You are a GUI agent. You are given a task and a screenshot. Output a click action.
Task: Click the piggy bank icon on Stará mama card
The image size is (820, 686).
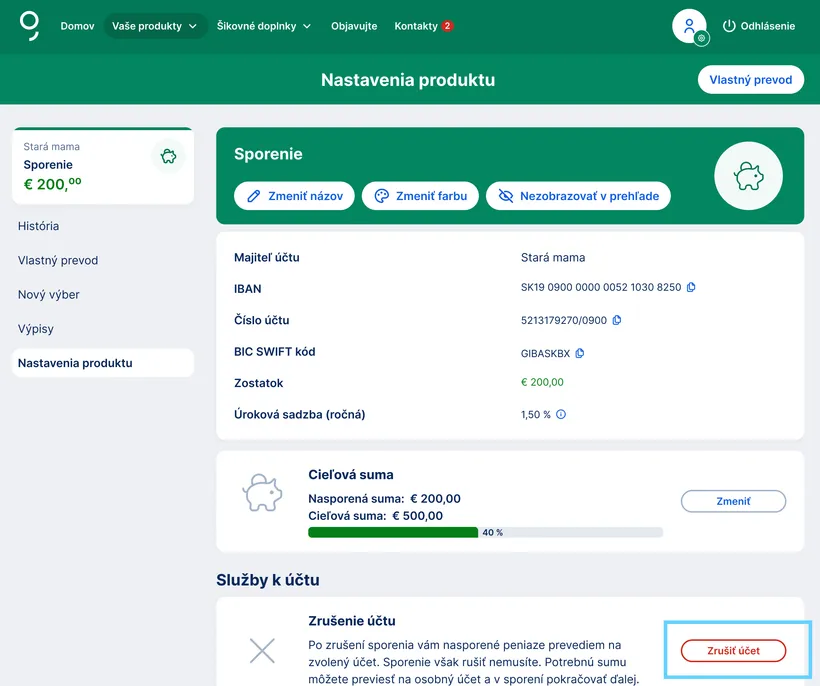click(169, 156)
